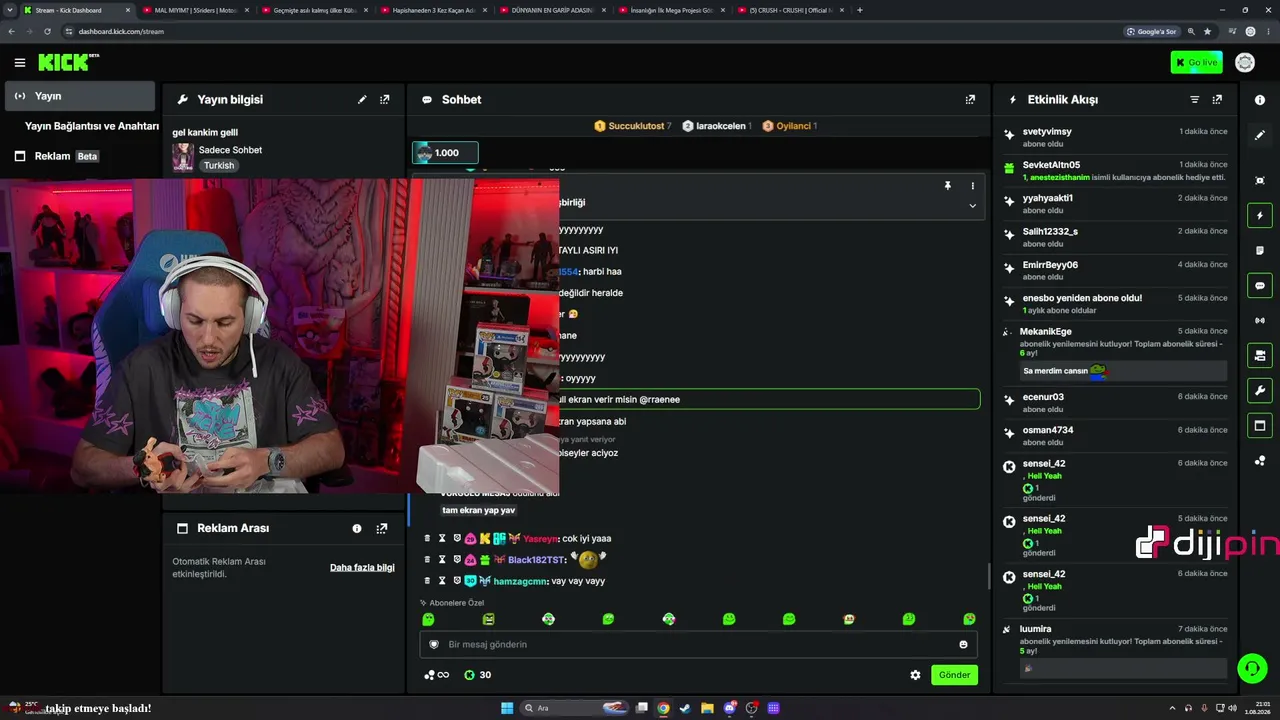Image resolution: width=1280 pixels, height=720 pixels.
Task: Open the pinned message three-dot menu
Action: pos(972,186)
